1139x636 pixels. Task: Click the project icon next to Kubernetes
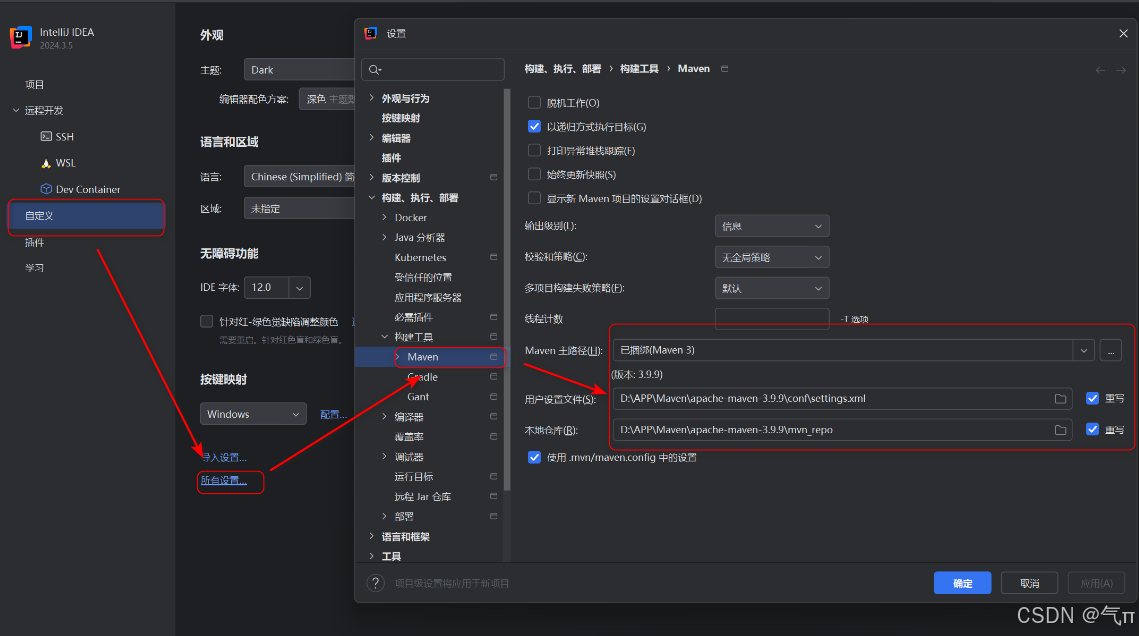click(x=493, y=257)
